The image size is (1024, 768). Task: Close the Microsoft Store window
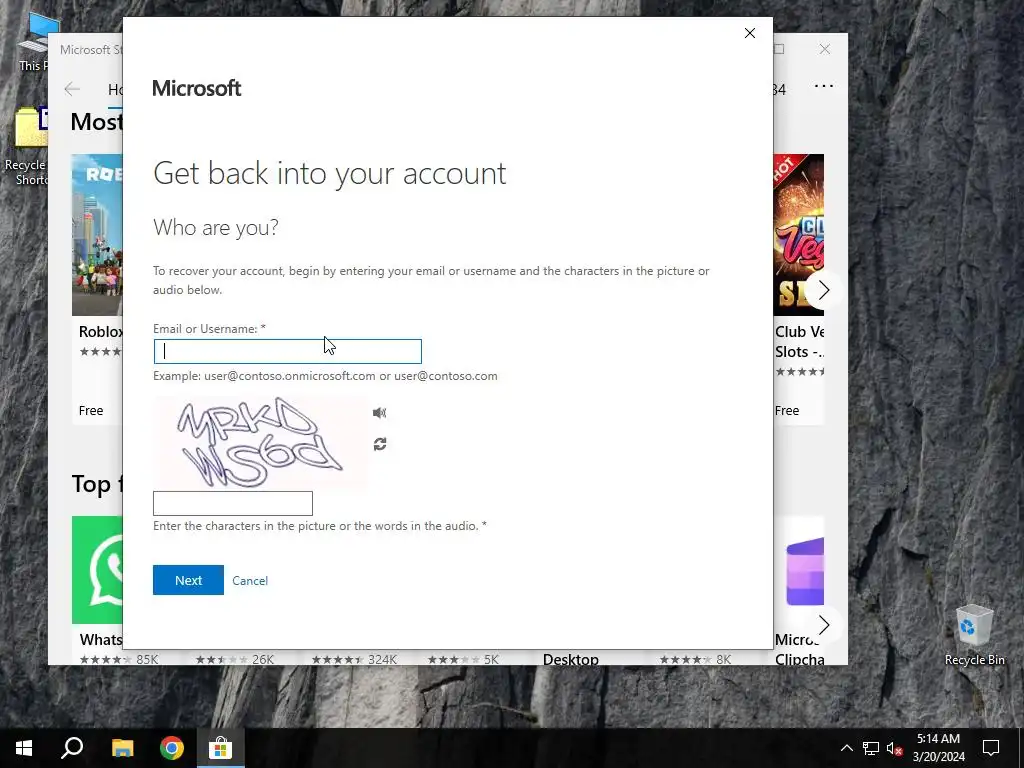pyautogui.click(x=825, y=49)
